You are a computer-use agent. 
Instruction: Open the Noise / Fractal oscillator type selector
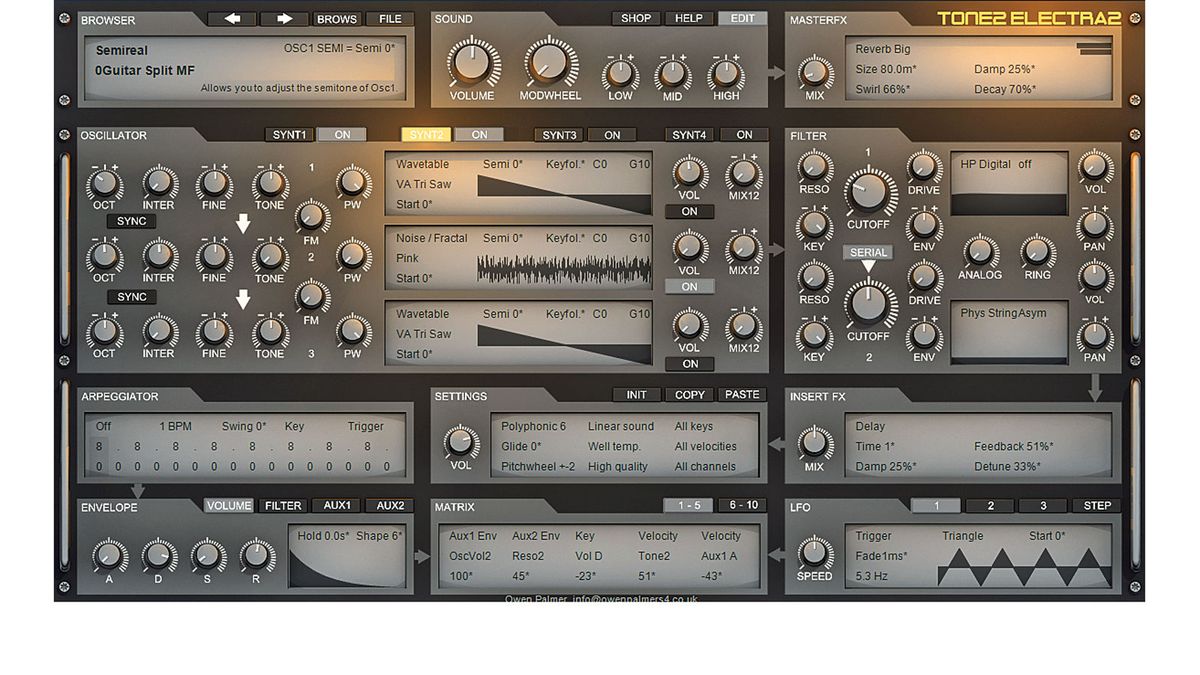[x=432, y=238]
